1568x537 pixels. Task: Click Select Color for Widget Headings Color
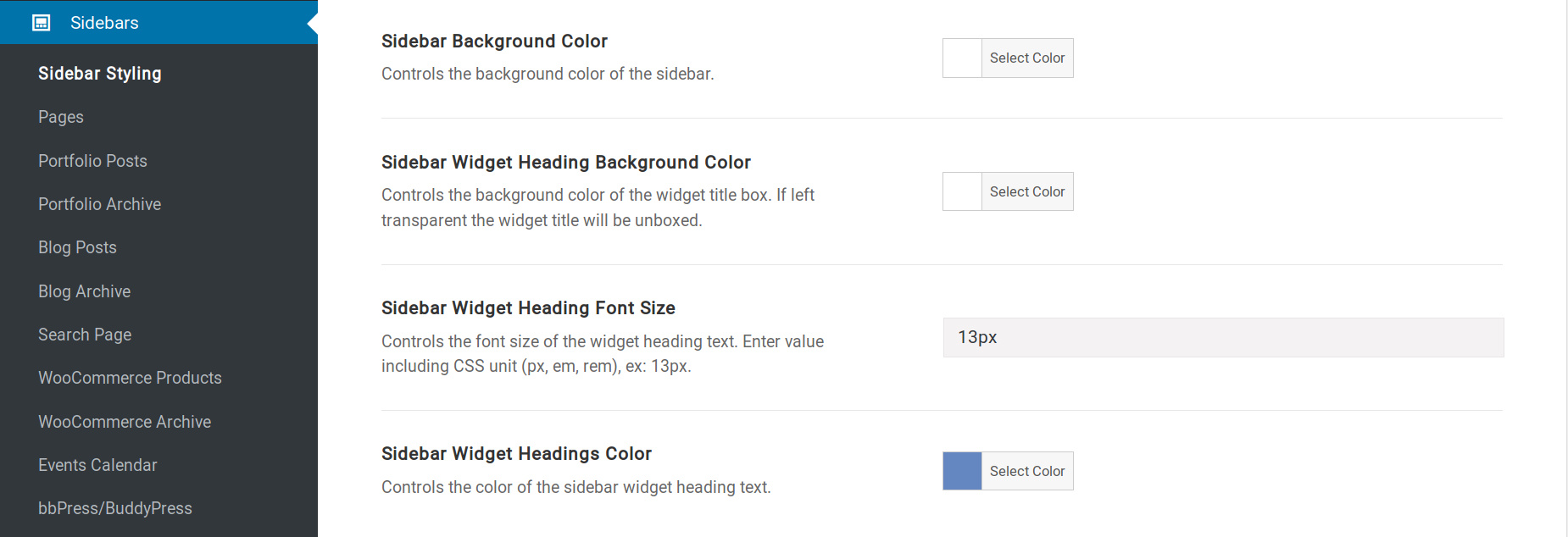(1027, 471)
